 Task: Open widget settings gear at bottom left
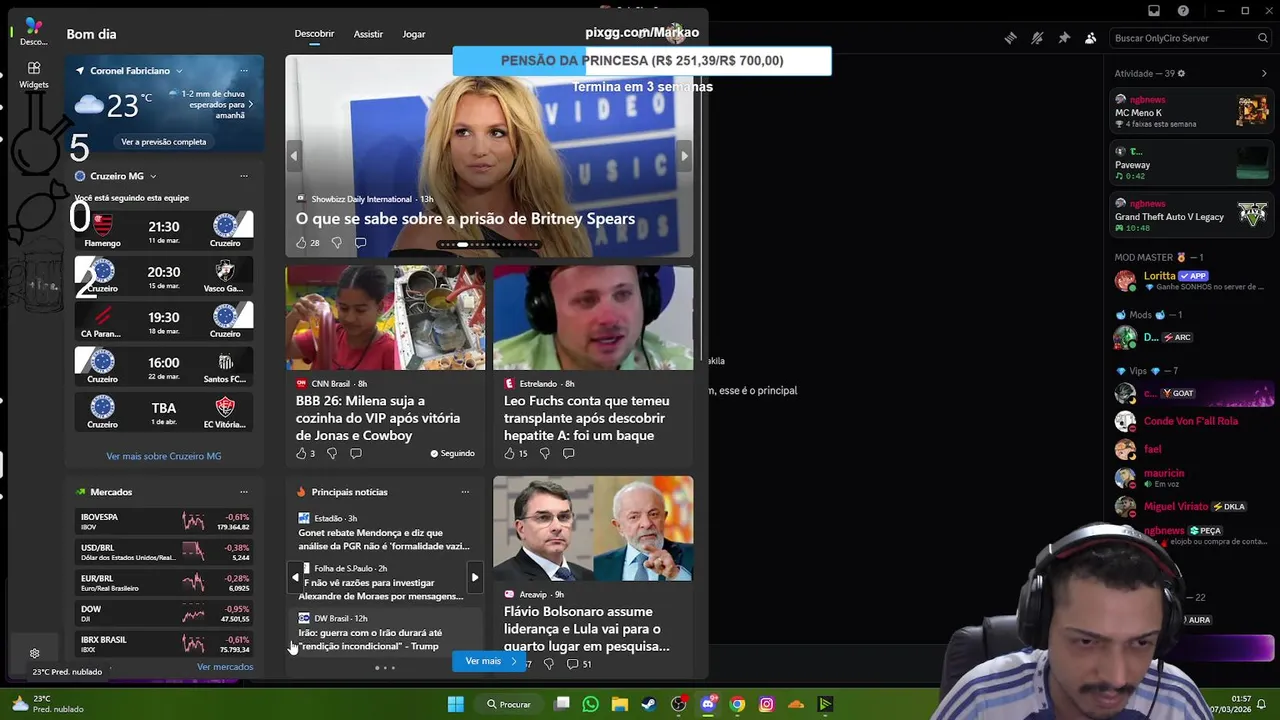[x=34, y=653]
